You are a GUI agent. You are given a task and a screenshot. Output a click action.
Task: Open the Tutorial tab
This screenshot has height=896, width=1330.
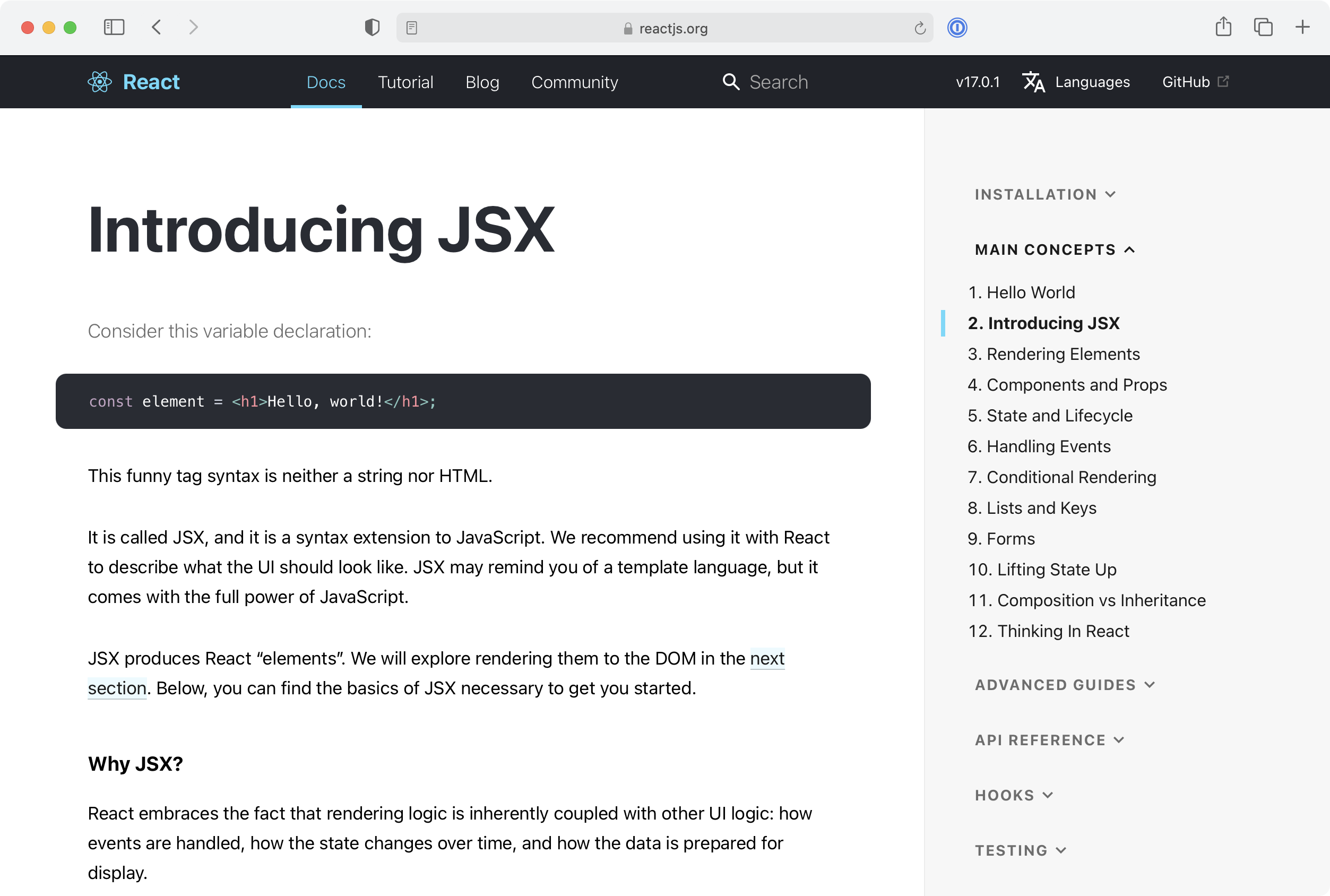click(x=405, y=82)
